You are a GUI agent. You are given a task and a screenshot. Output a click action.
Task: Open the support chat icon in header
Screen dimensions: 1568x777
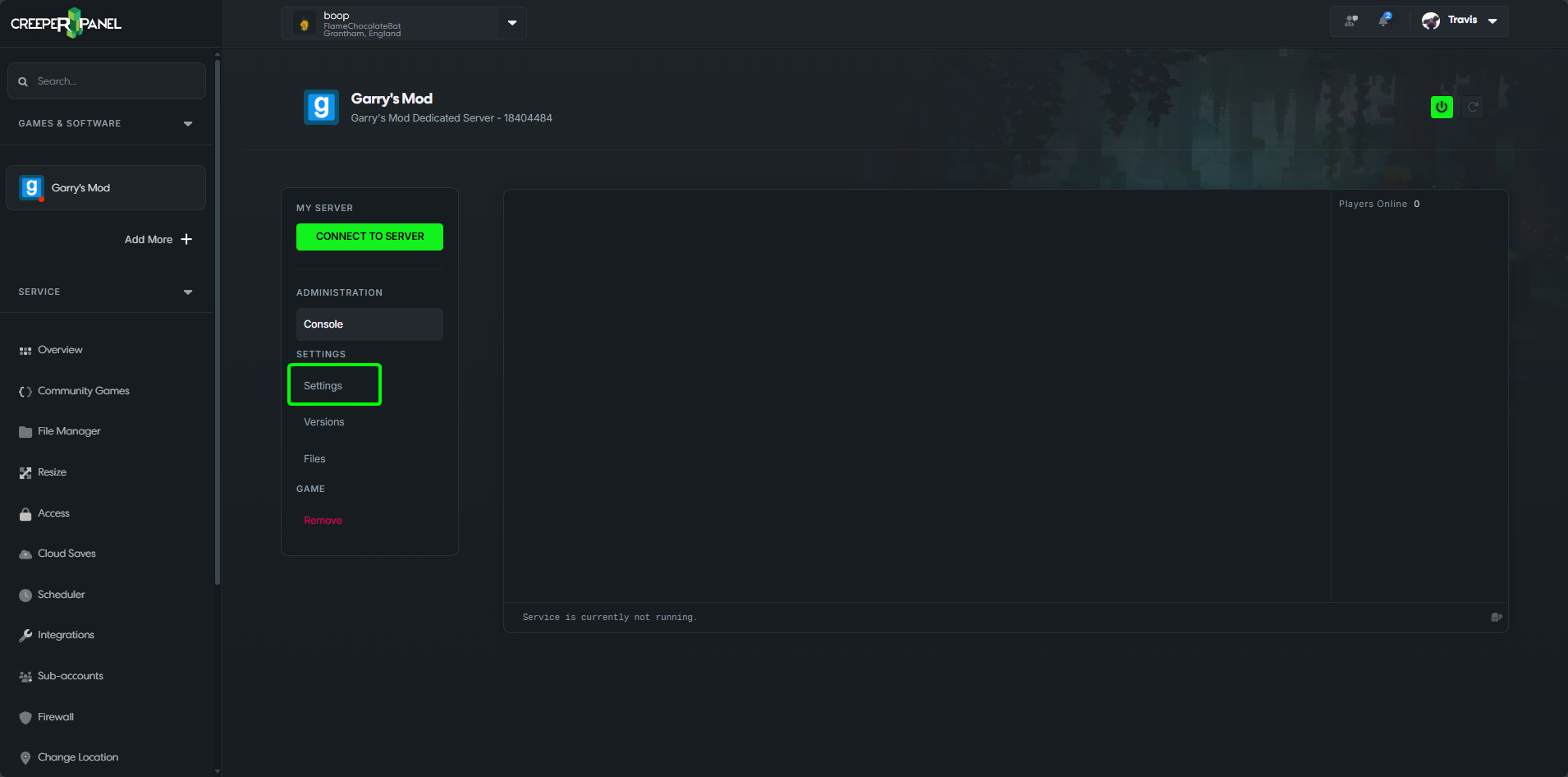click(1350, 21)
